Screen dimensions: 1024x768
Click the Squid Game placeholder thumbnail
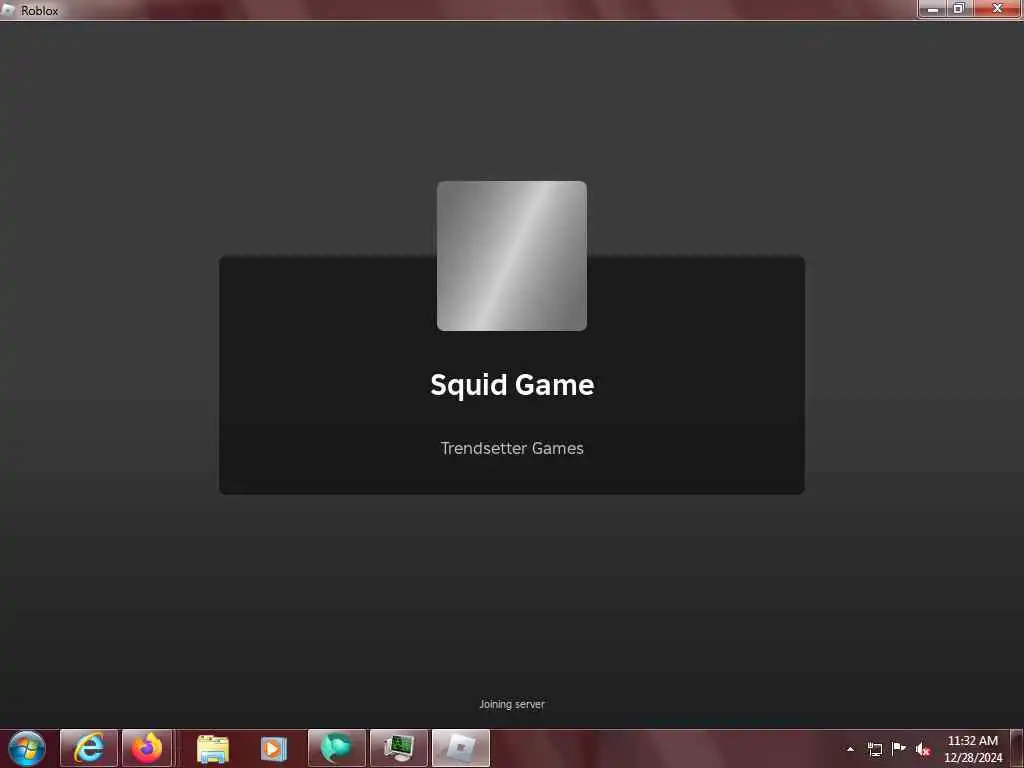(x=511, y=256)
